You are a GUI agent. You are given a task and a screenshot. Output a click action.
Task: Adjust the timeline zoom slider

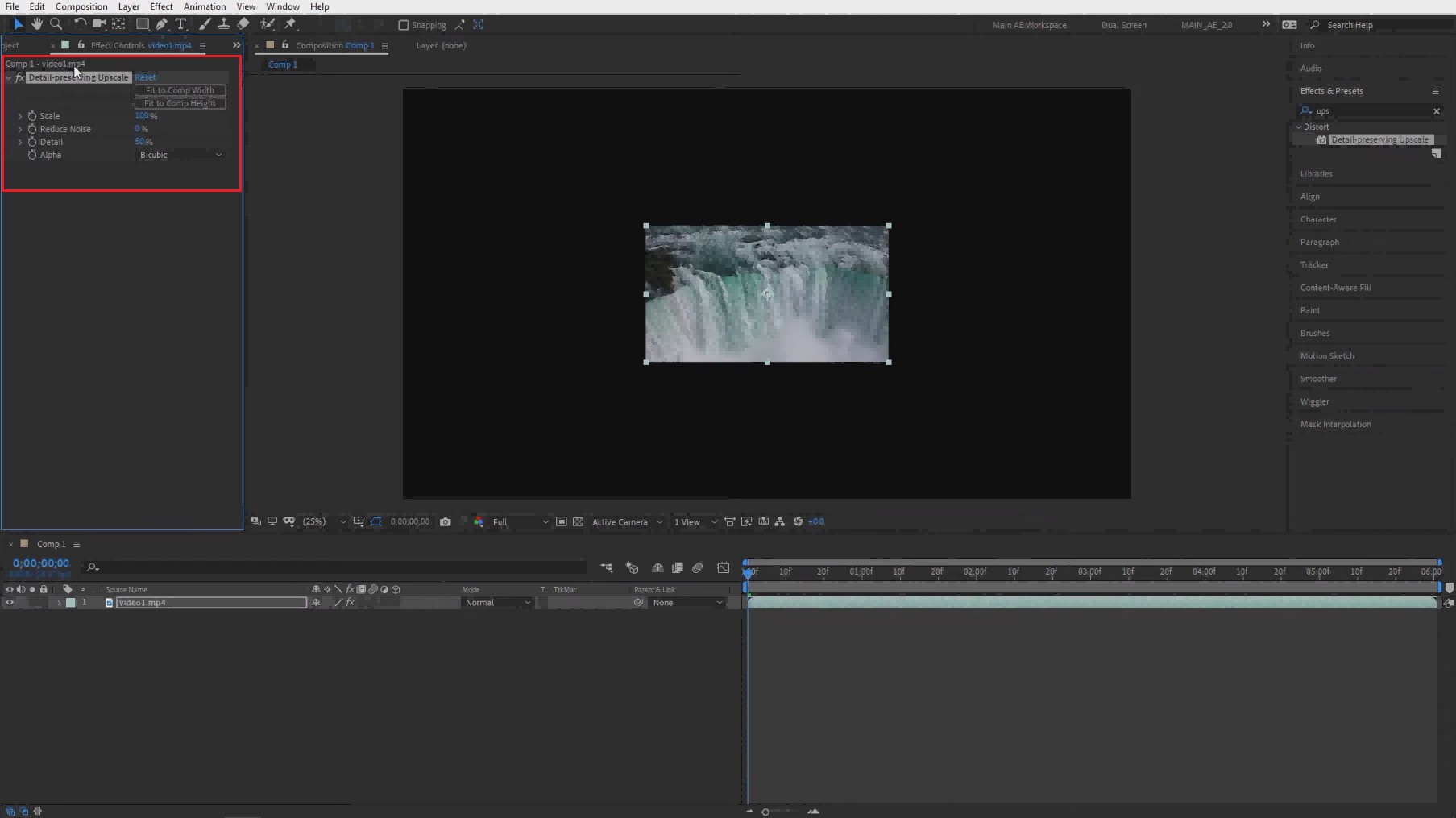pyautogui.click(x=765, y=812)
